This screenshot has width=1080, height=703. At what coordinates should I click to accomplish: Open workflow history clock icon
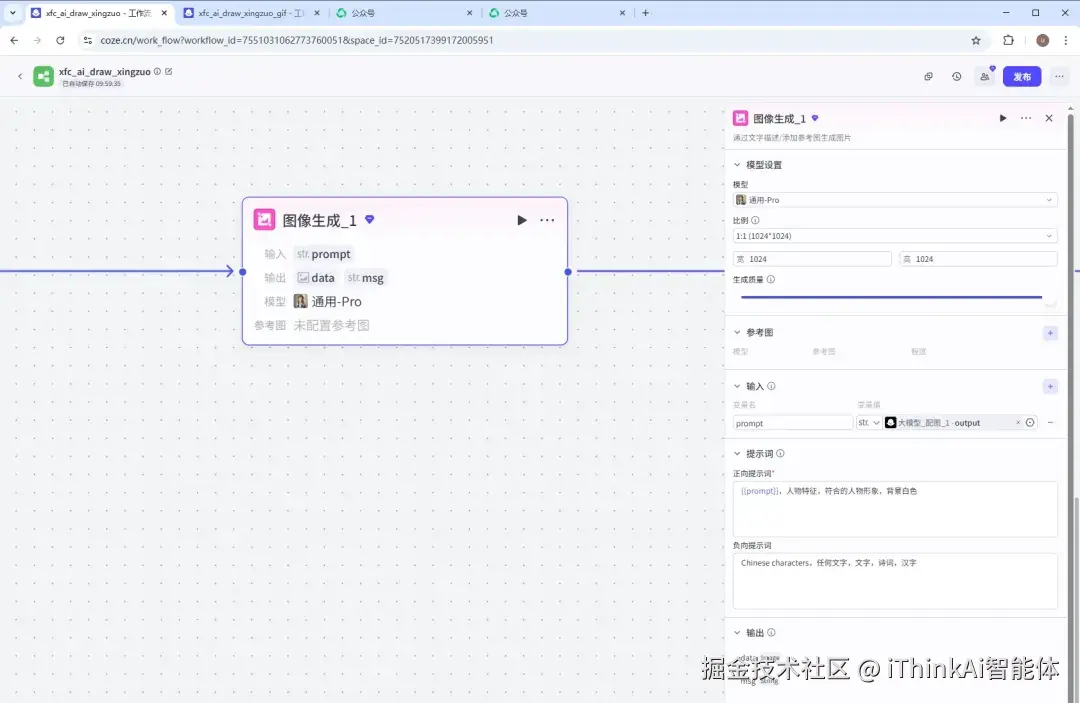(957, 76)
